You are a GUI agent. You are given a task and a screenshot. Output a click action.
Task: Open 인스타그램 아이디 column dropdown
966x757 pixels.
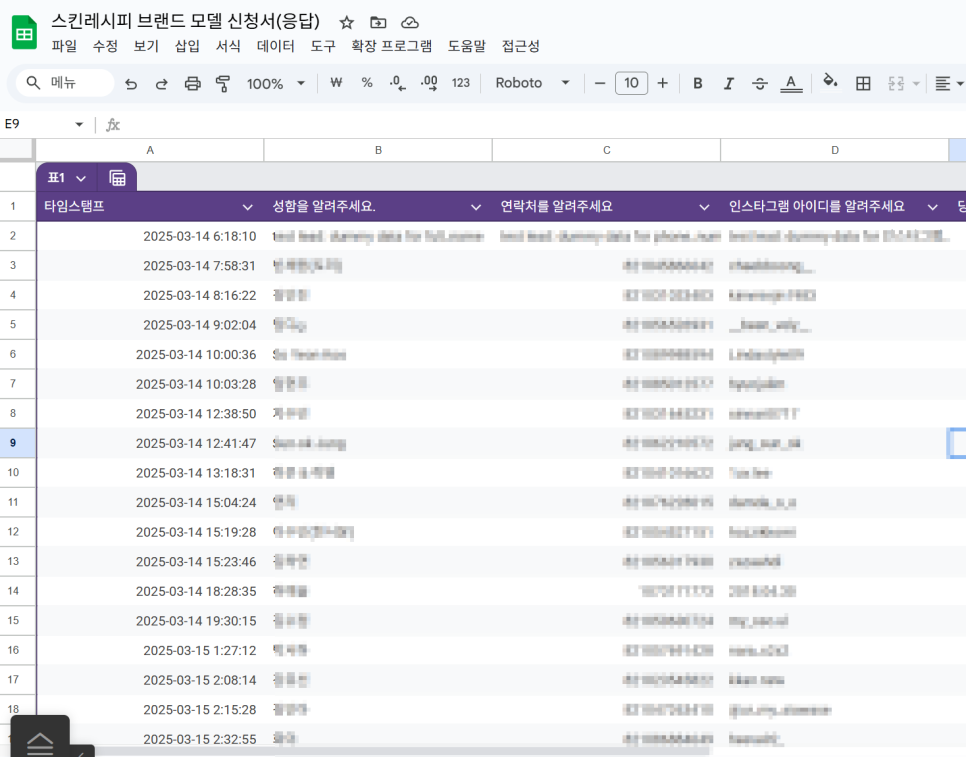click(x=933, y=207)
